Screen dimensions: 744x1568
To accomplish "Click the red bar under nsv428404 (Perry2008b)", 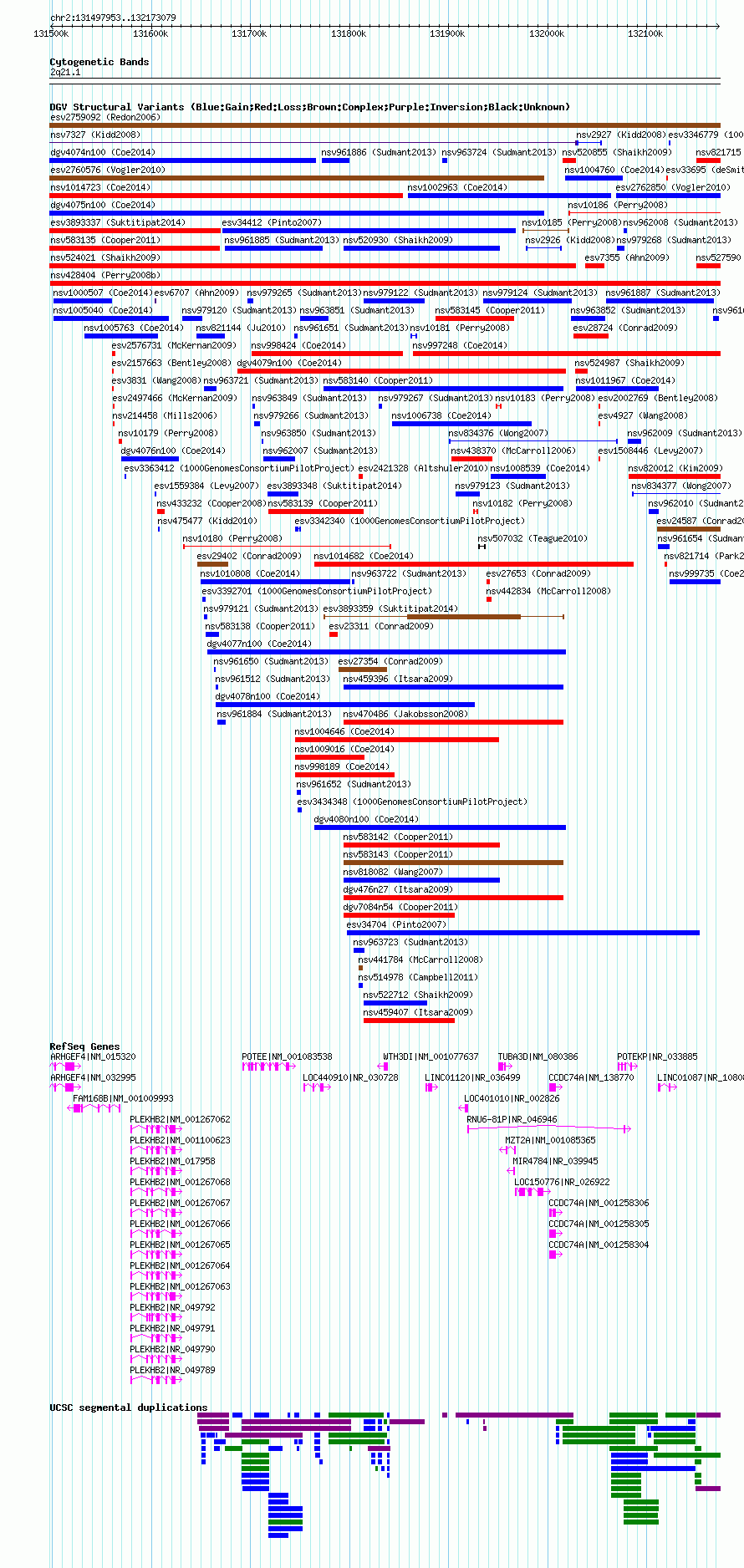I will [x=385, y=283].
